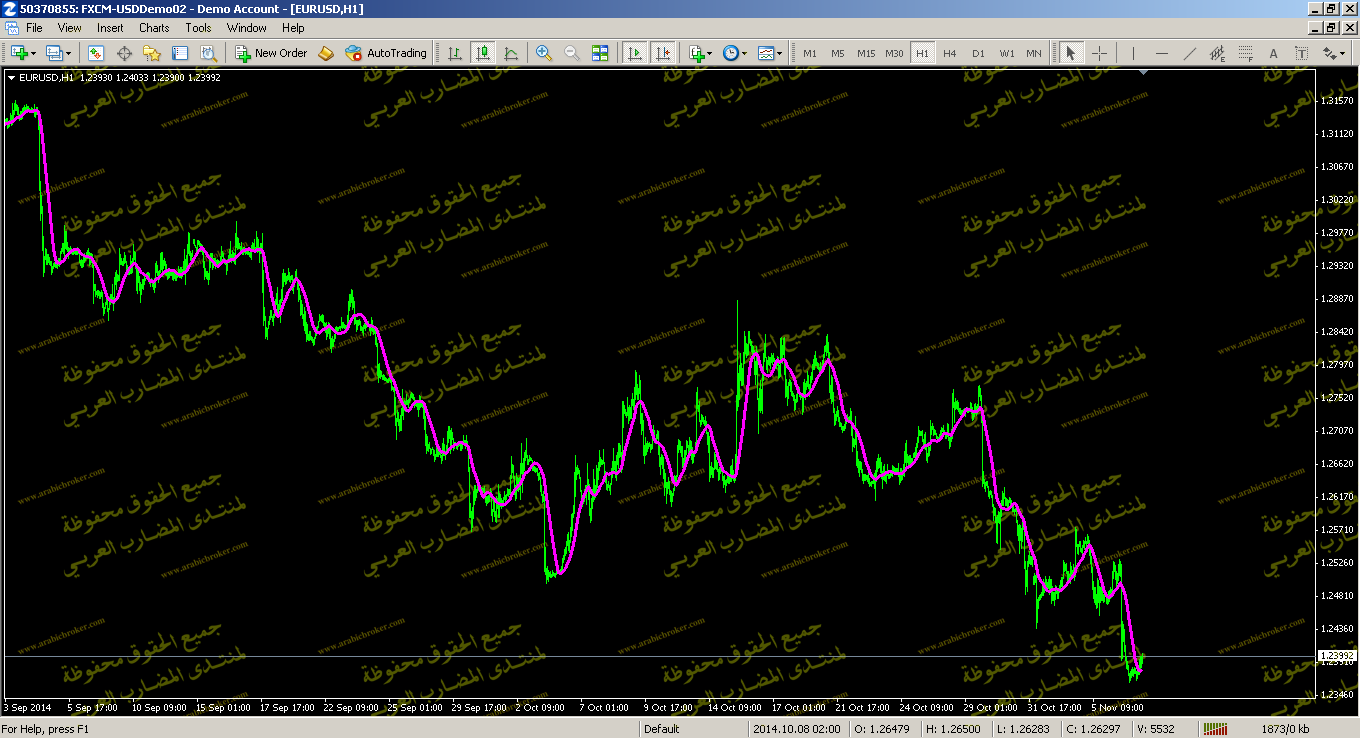
Task: Open the Window menu
Action: (x=246, y=28)
